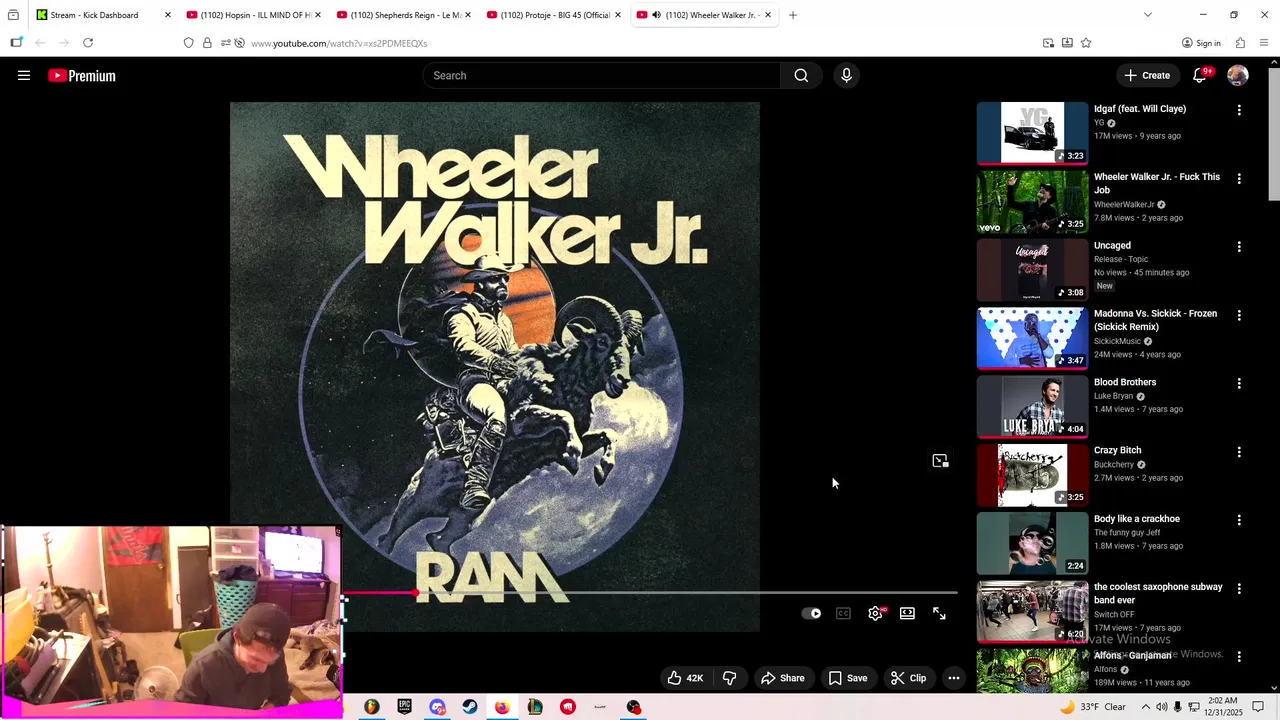Open options for Fuck This Job video
The height and width of the screenshot is (720, 1280).
(1239, 178)
